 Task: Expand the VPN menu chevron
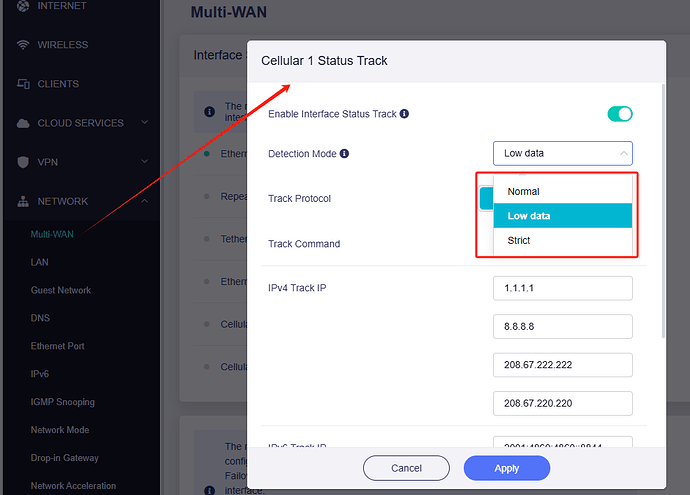coord(144,161)
